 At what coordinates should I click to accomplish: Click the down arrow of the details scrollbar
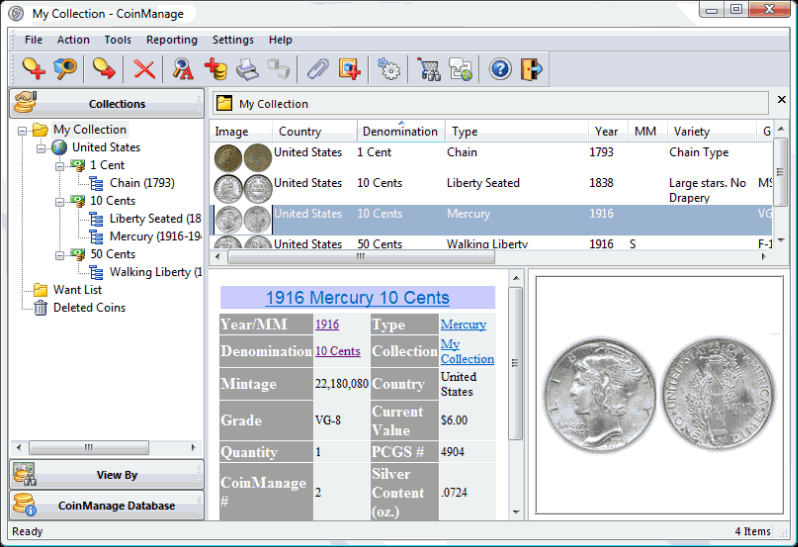(x=516, y=512)
